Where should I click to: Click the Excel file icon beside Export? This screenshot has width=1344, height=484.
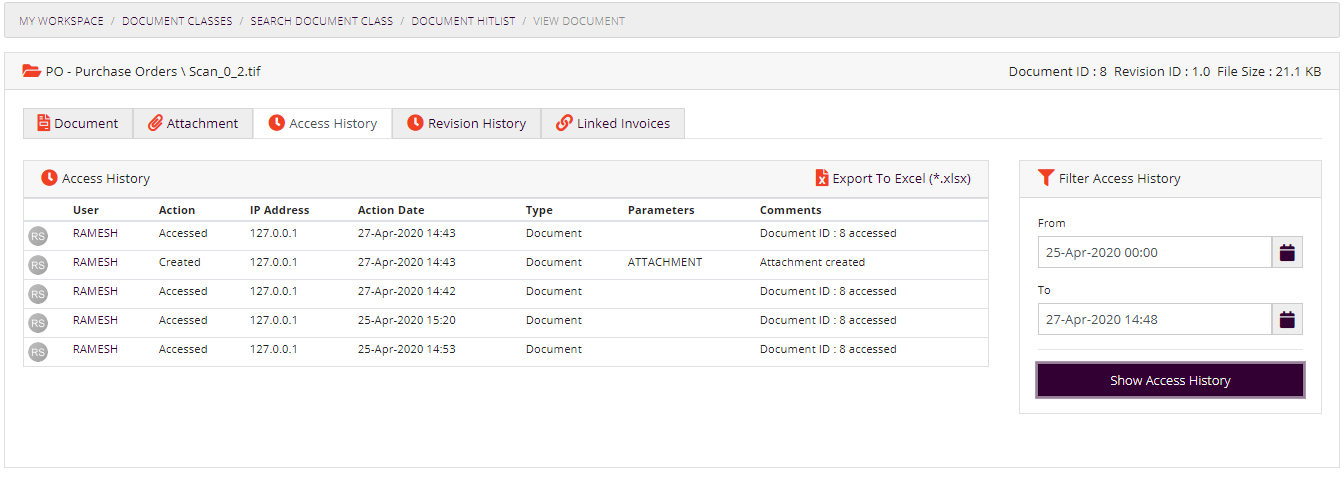(822, 178)
